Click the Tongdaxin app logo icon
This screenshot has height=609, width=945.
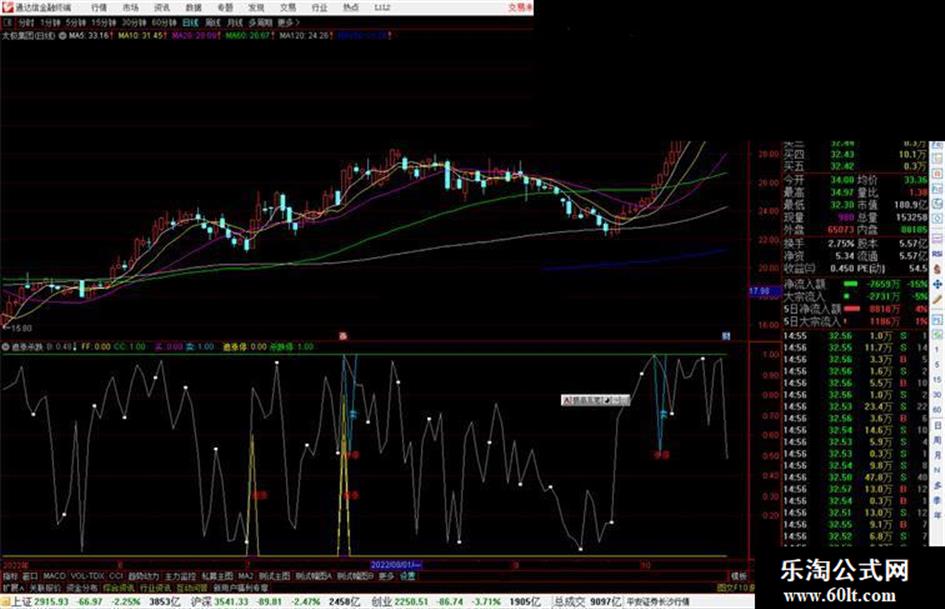coord(7,7)
